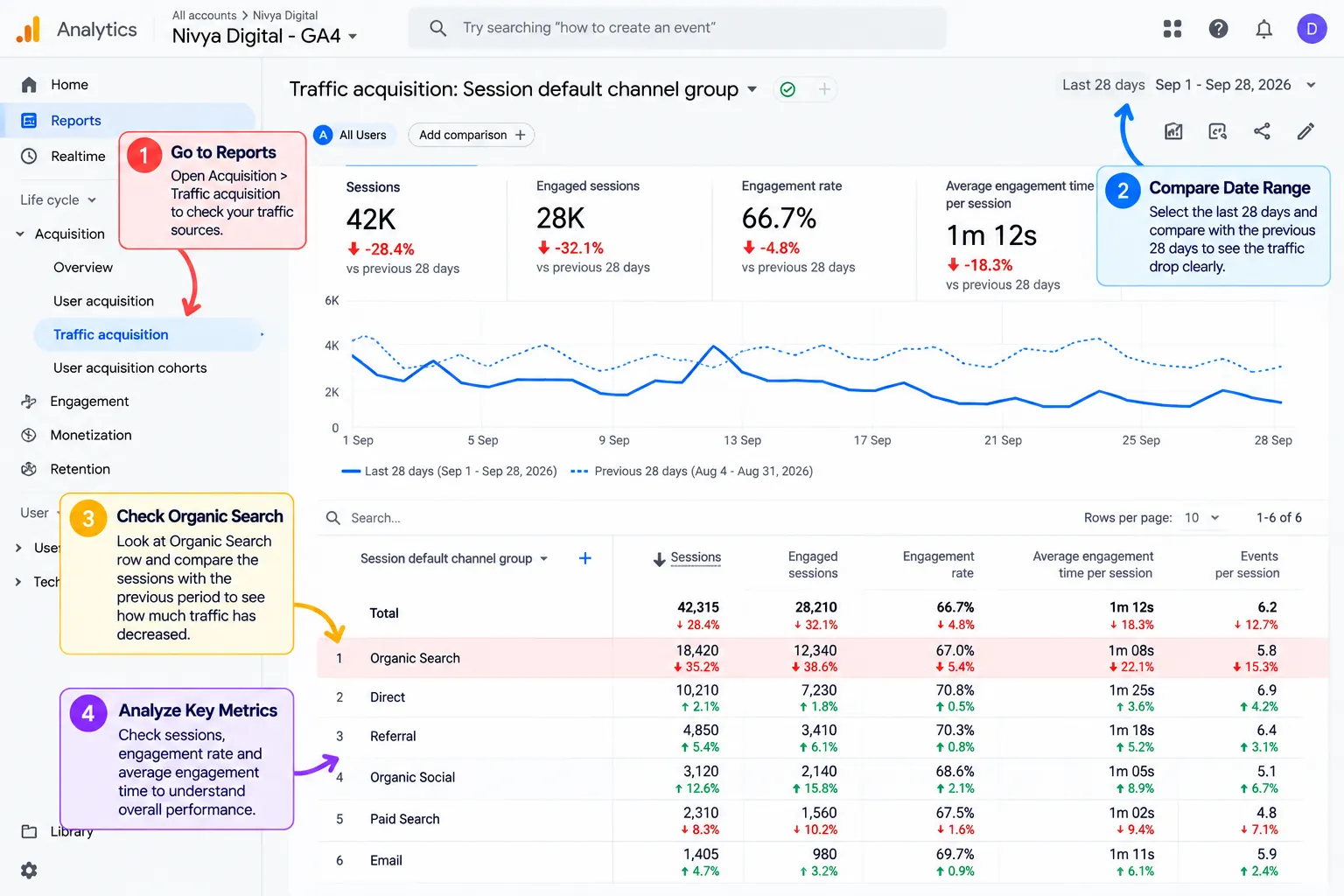Sort the table by Sessions column header
Image resolution: width=1344 pixels, height=896 pixels.
coord(696,557)
